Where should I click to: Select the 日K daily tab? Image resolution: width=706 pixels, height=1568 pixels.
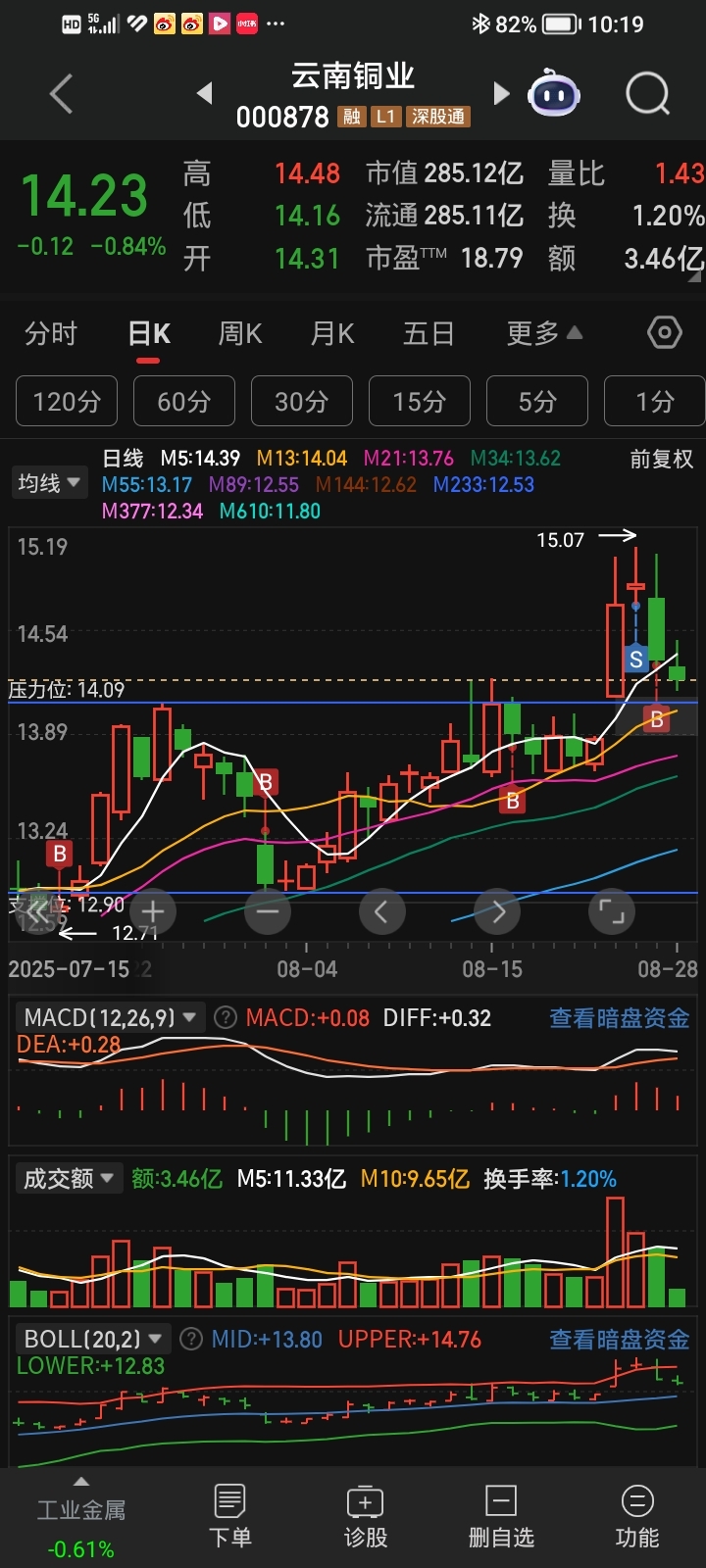149,334
